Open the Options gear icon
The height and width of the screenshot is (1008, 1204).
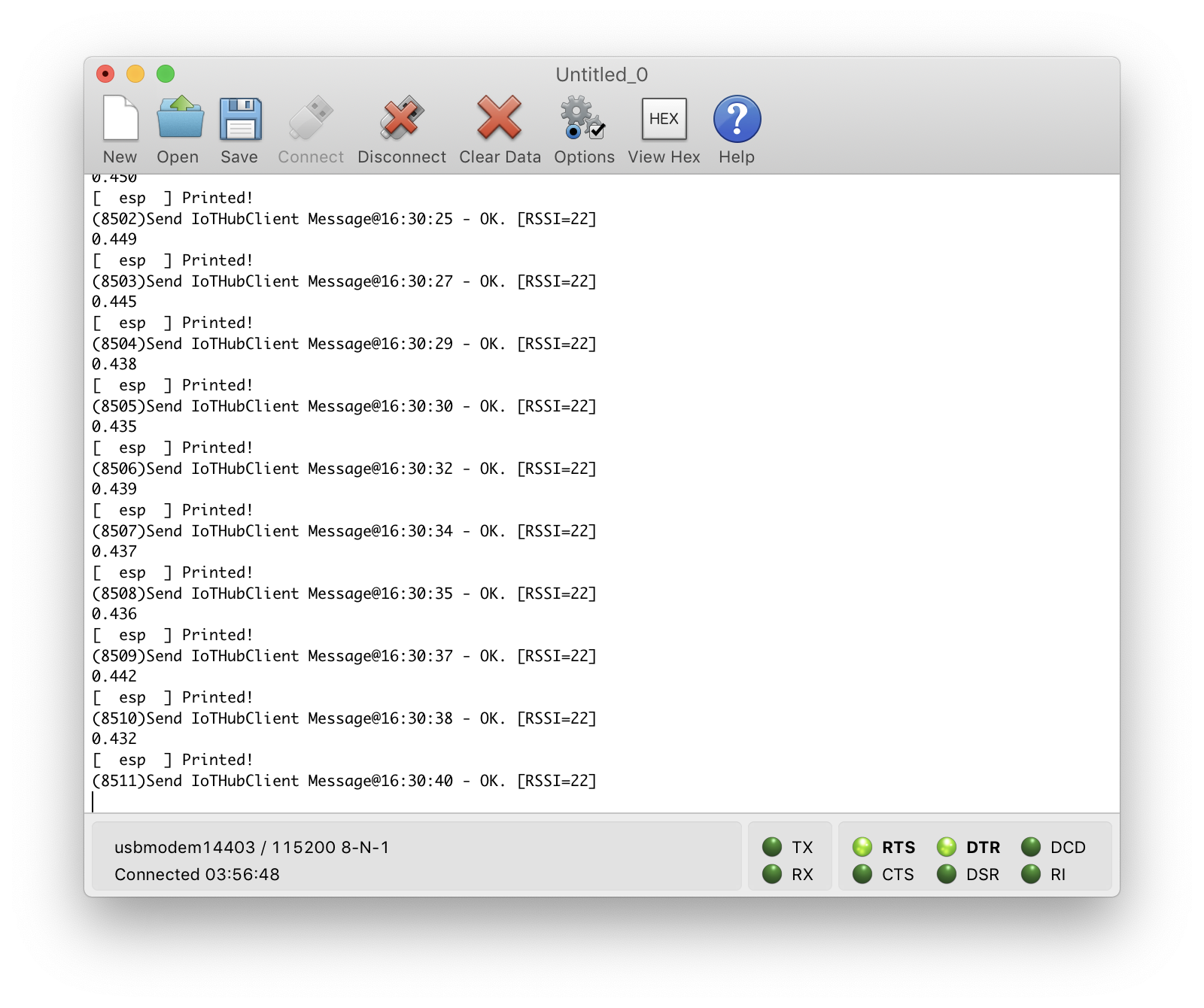click(x=583, y=118)
